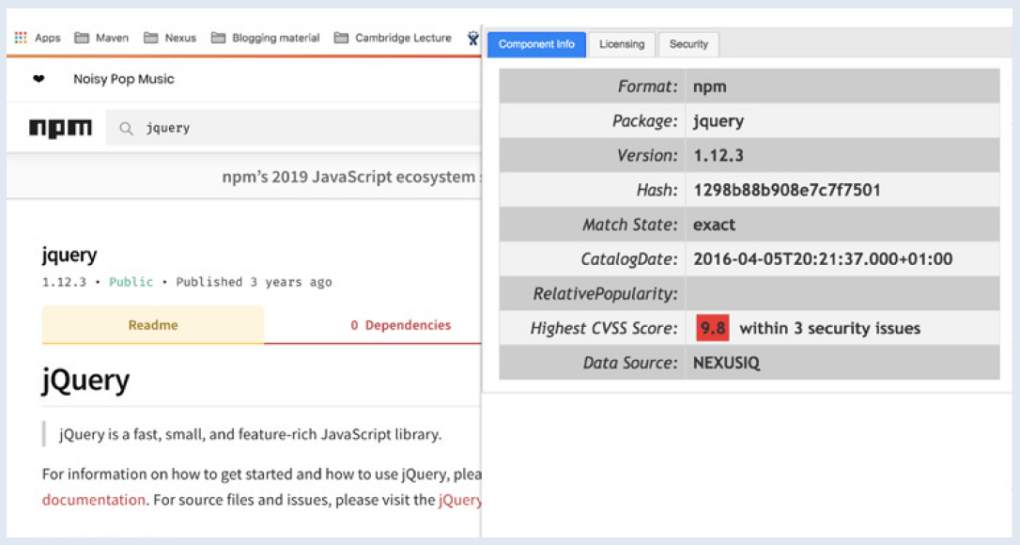Click the Highest CVSS Score label

[604, 328]
